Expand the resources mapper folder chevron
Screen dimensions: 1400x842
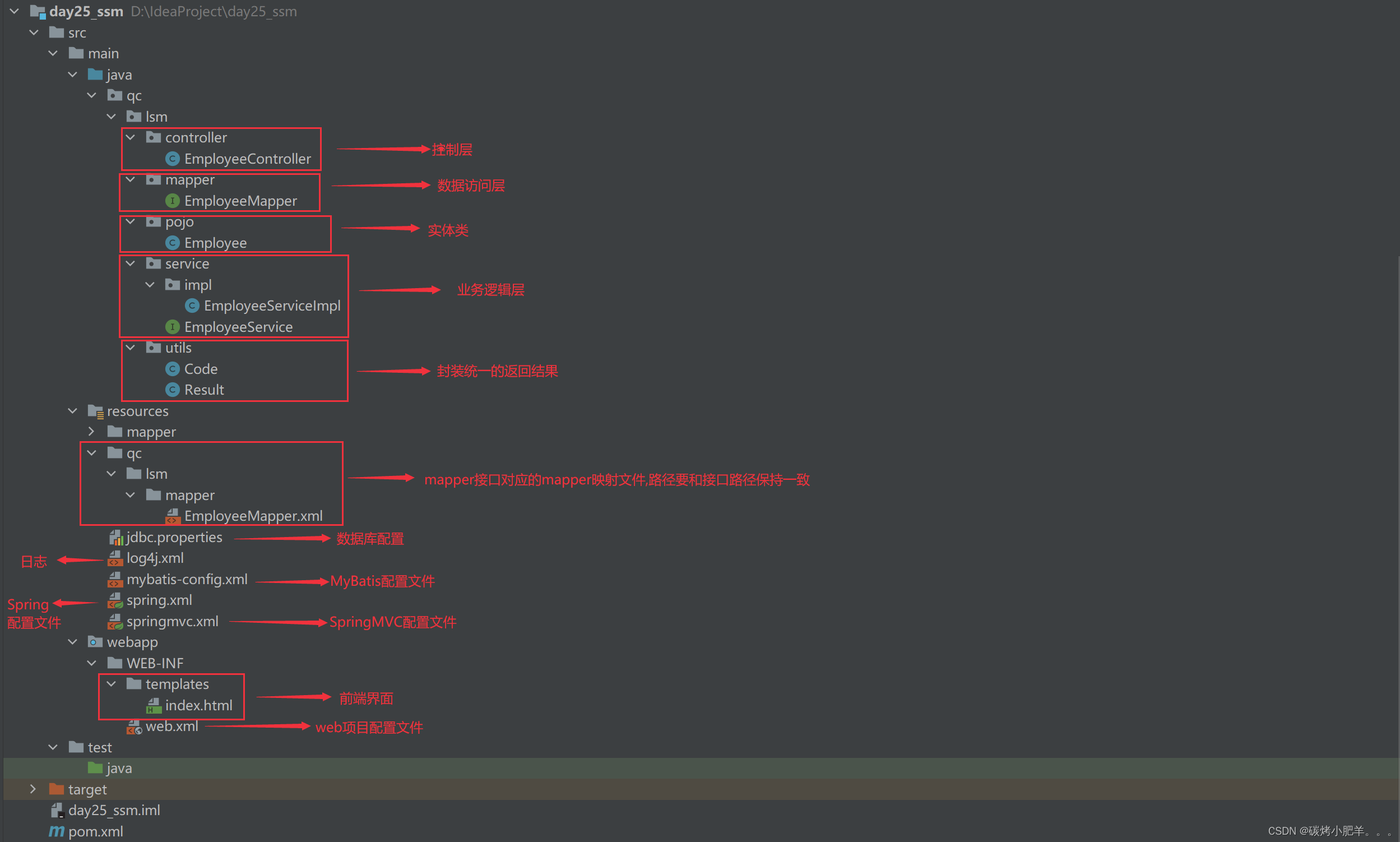(x=92, y=432)
